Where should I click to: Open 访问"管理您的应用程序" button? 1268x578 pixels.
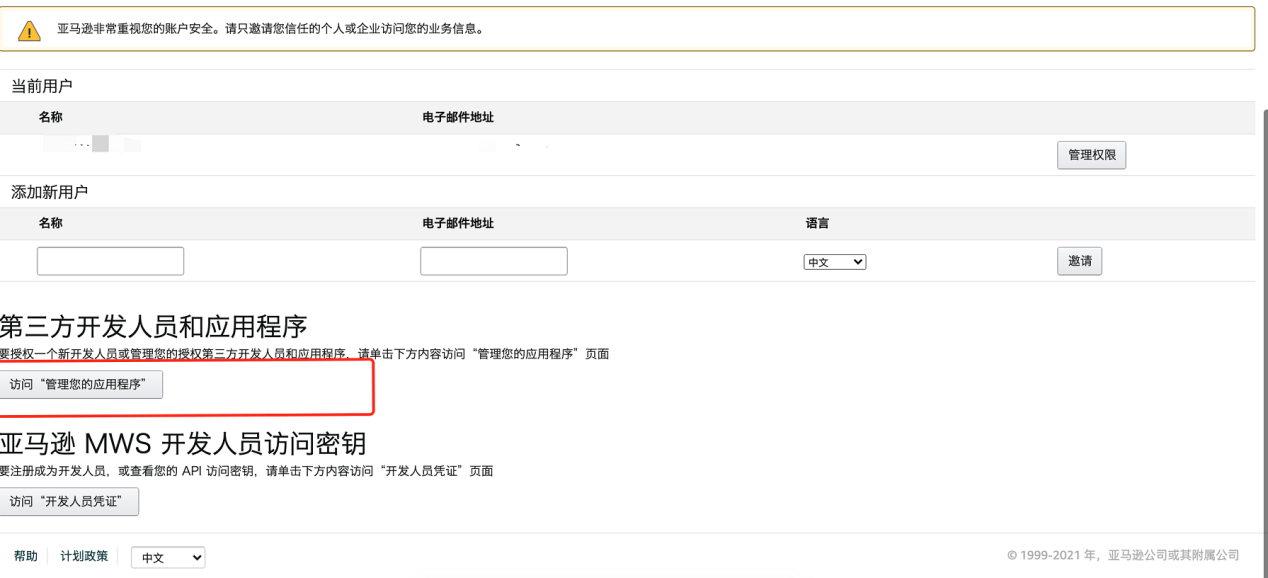(x=81, y=385)
